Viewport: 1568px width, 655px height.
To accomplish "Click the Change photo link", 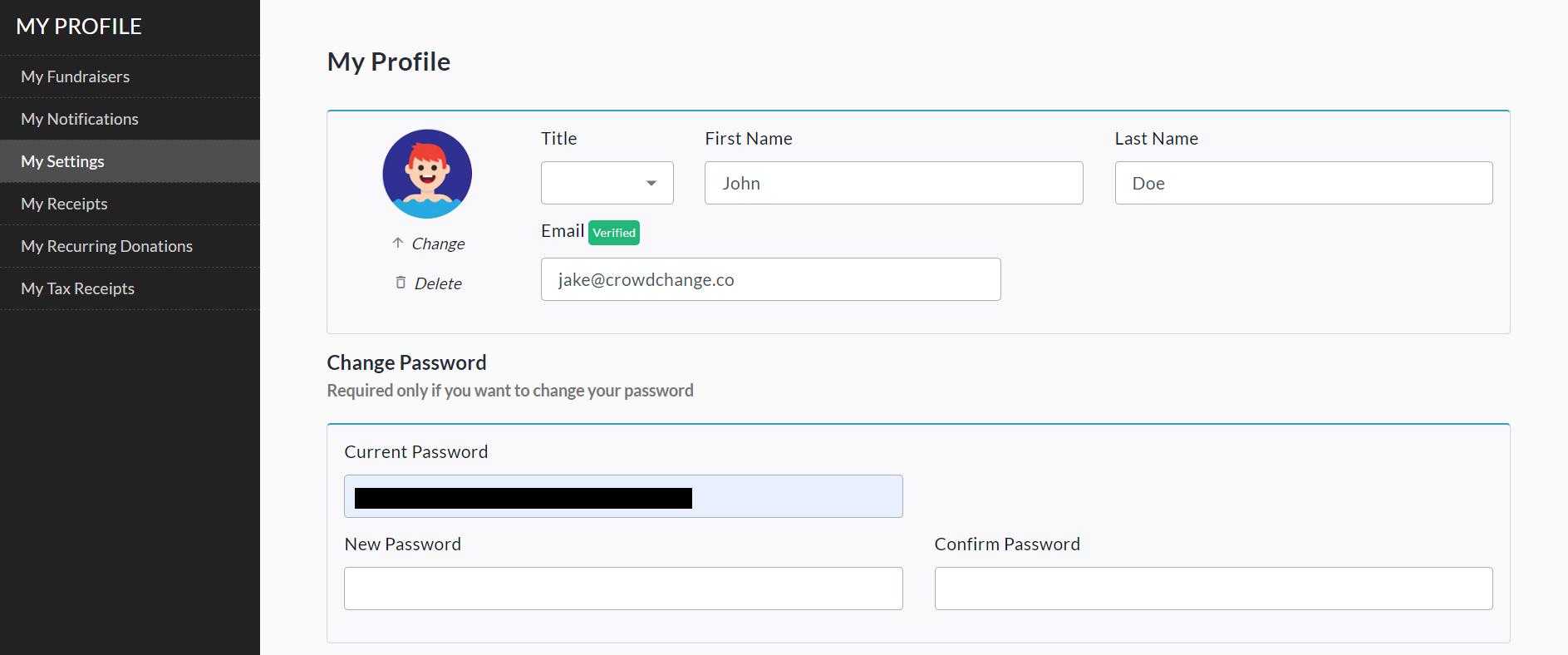I will [438, 244].
